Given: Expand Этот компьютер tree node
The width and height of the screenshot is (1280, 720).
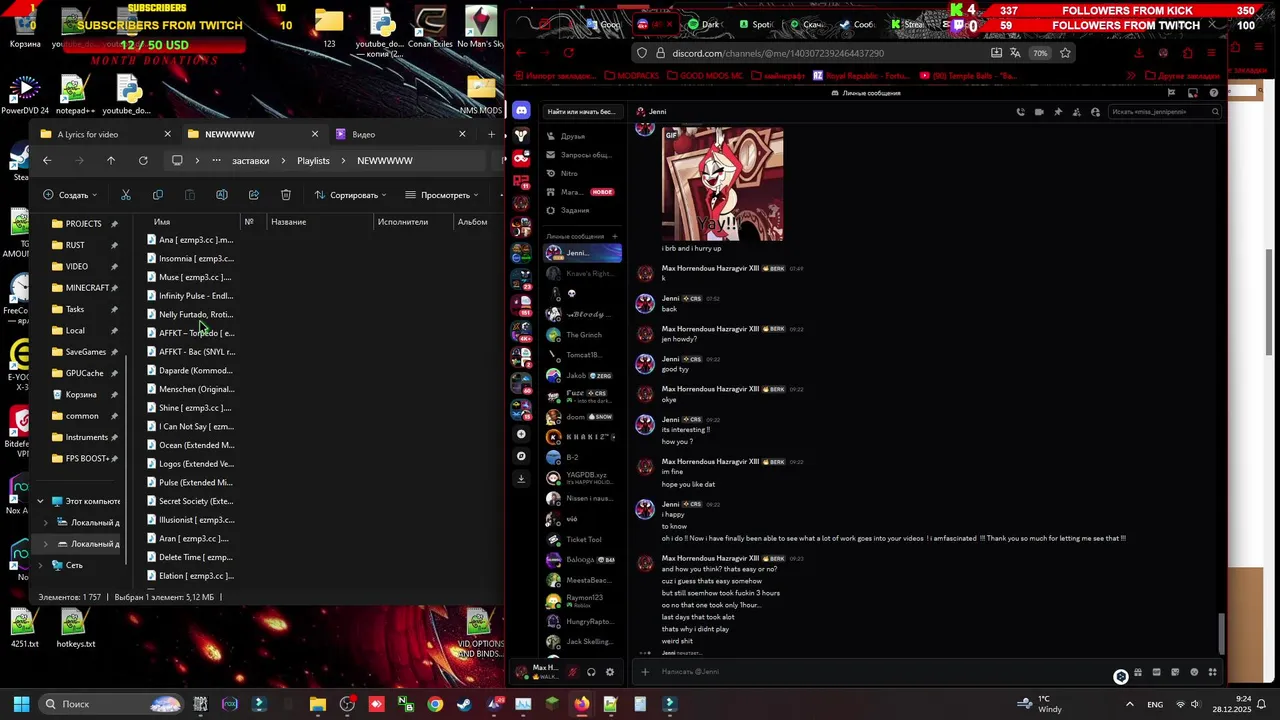Looking at the screenshot, I should [x=41, y=501].
